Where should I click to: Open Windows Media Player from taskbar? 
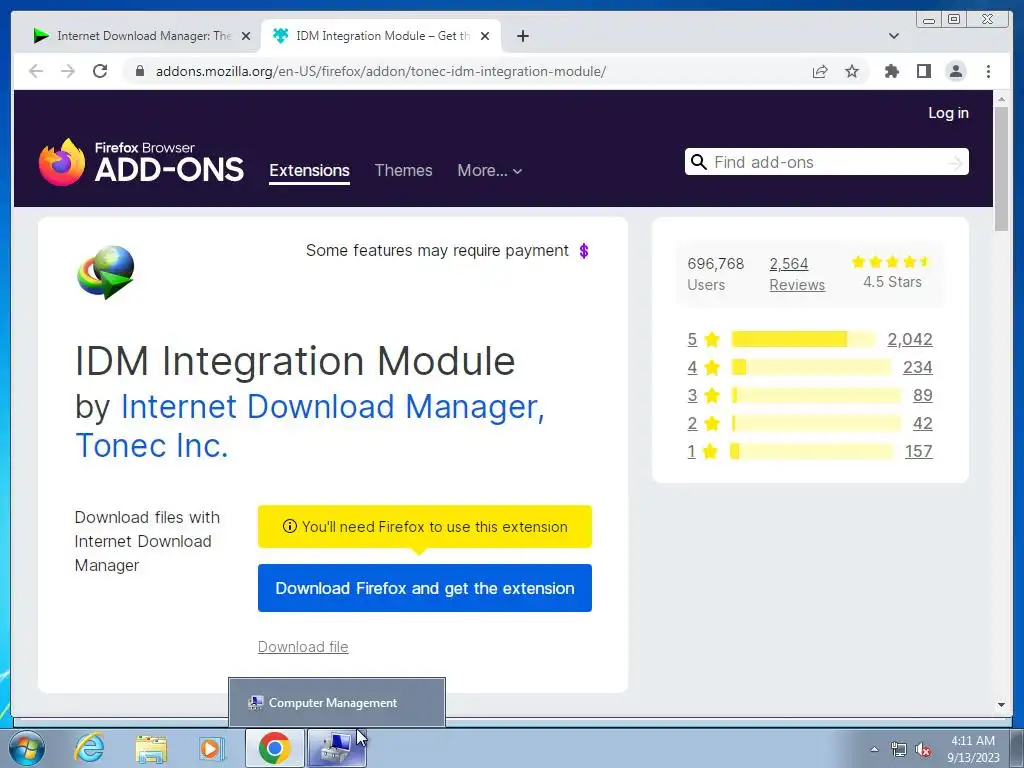[211, 748]
